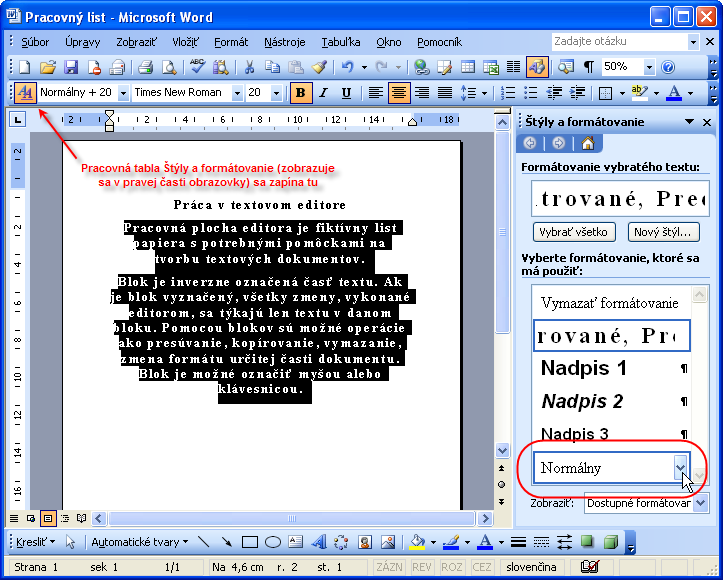
Task: Open the font name Times New Roman dropdown
Action: [237, 93]
